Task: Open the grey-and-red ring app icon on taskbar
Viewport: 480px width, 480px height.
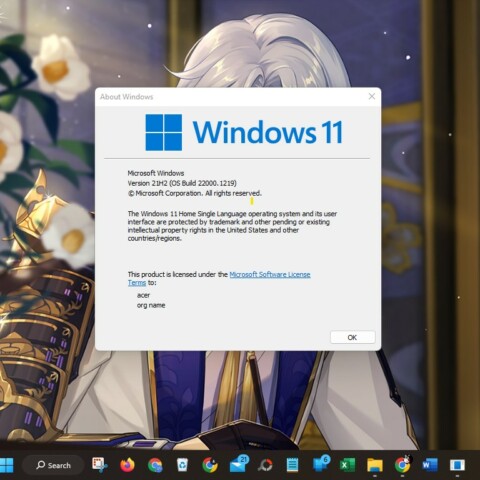Action: [x=265, y=465]
